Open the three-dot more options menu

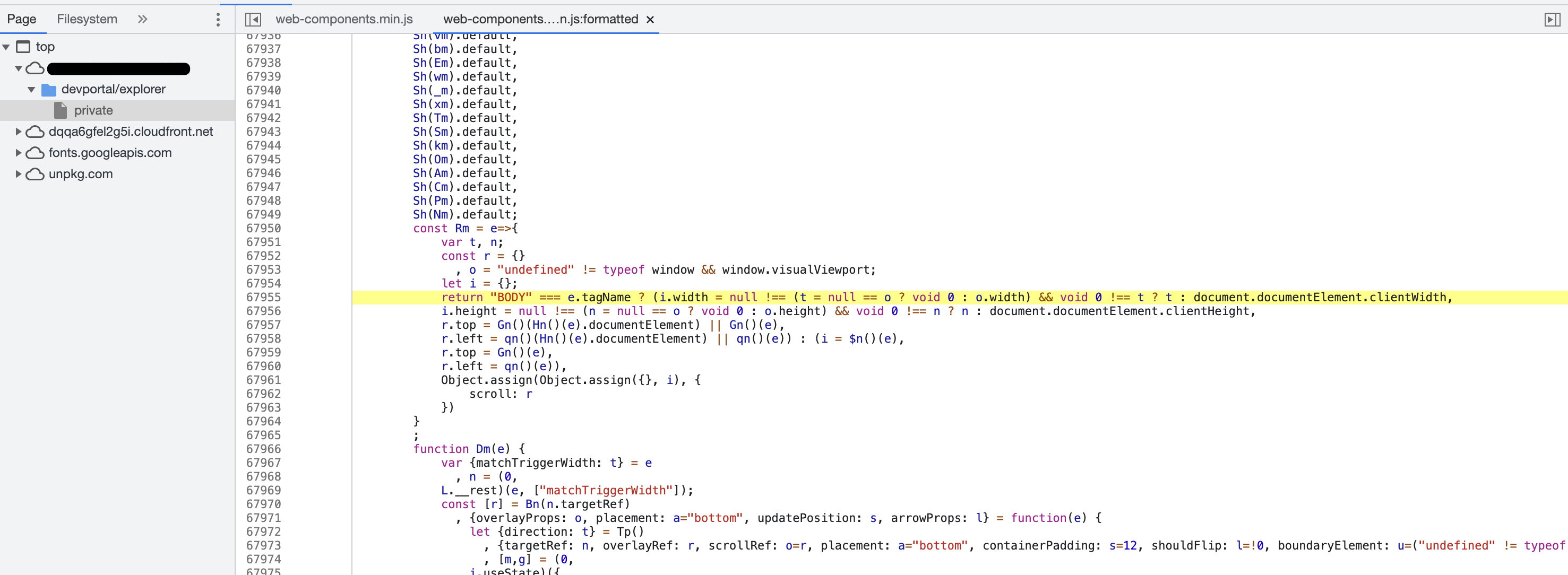[218, 20]
